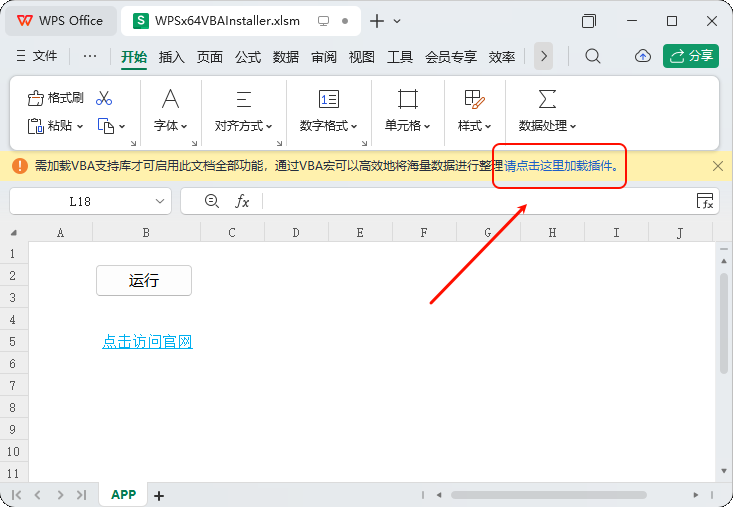Expand the Number Format (数字格式) dropdown
This screenshot has height=507, width=733.
coord(328,126)
